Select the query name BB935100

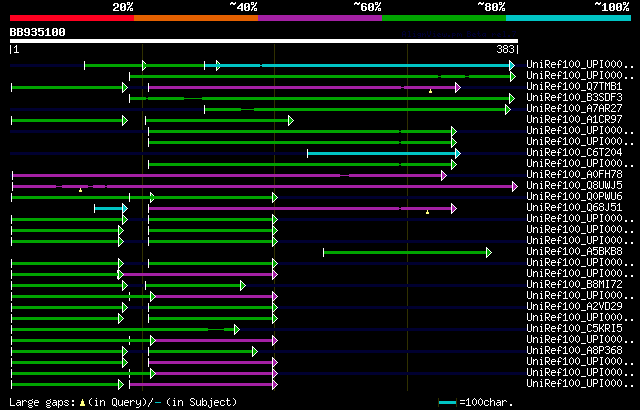pyautogui.click(x=38, y=32)
